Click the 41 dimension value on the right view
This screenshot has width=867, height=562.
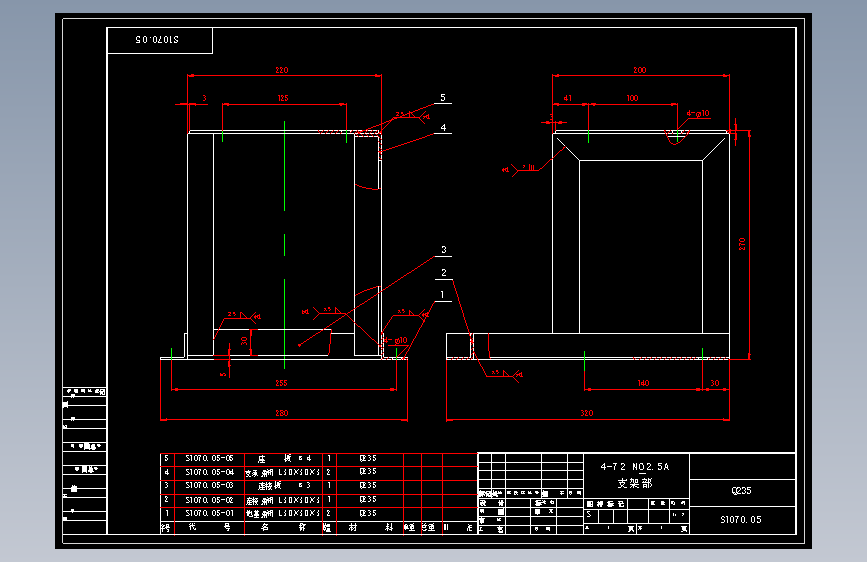568,98
